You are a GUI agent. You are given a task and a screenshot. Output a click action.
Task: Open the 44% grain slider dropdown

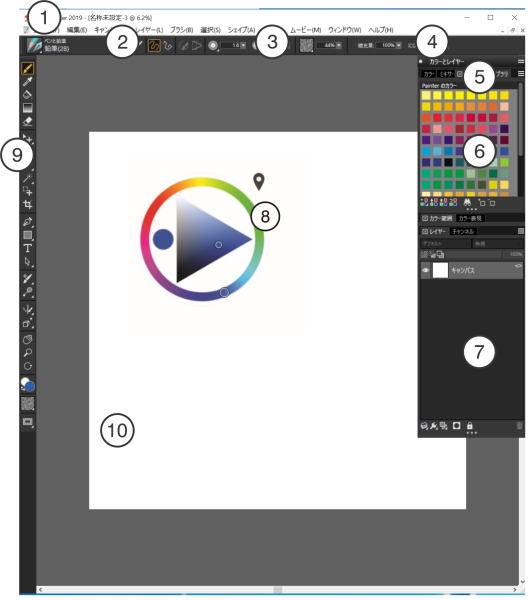(339, 46)
